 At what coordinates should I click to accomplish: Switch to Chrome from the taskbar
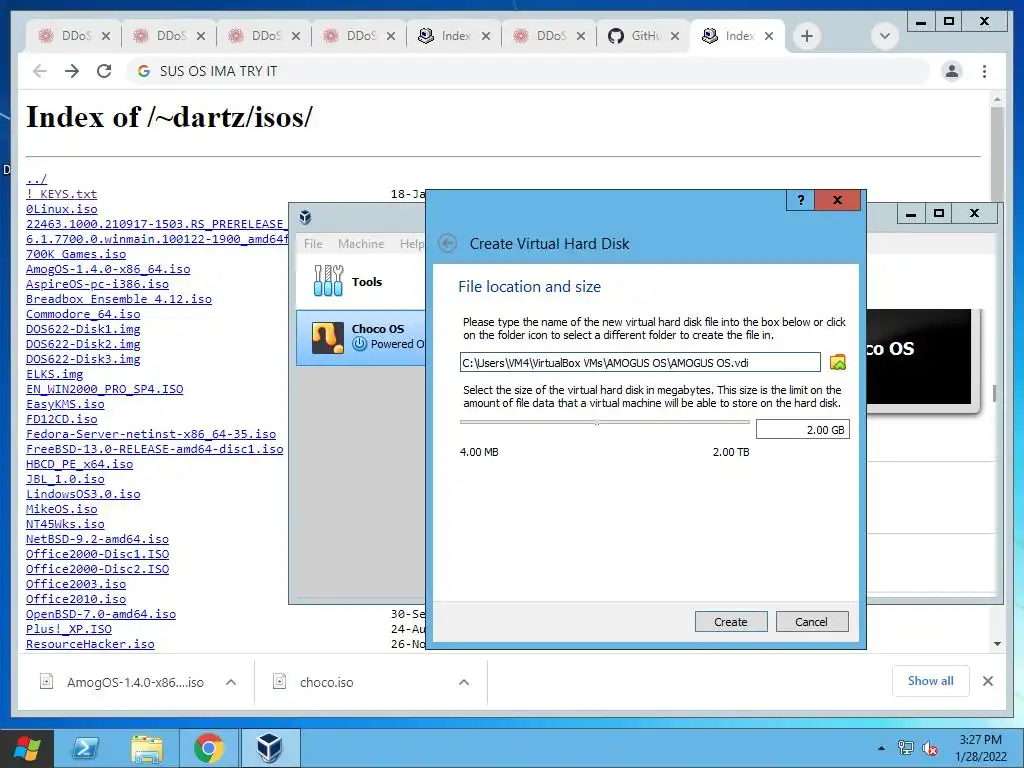tap(209, 748)
